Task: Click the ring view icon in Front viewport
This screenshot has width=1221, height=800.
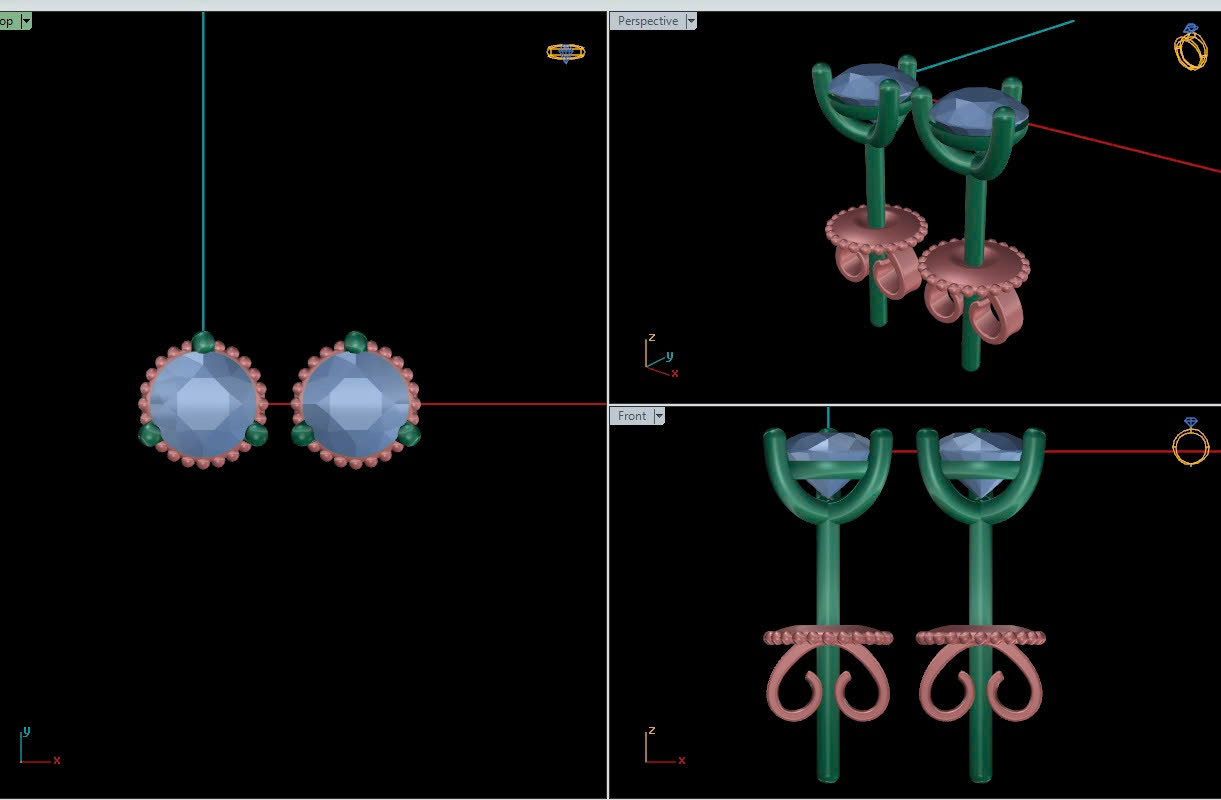Action: pos(1190,441)
